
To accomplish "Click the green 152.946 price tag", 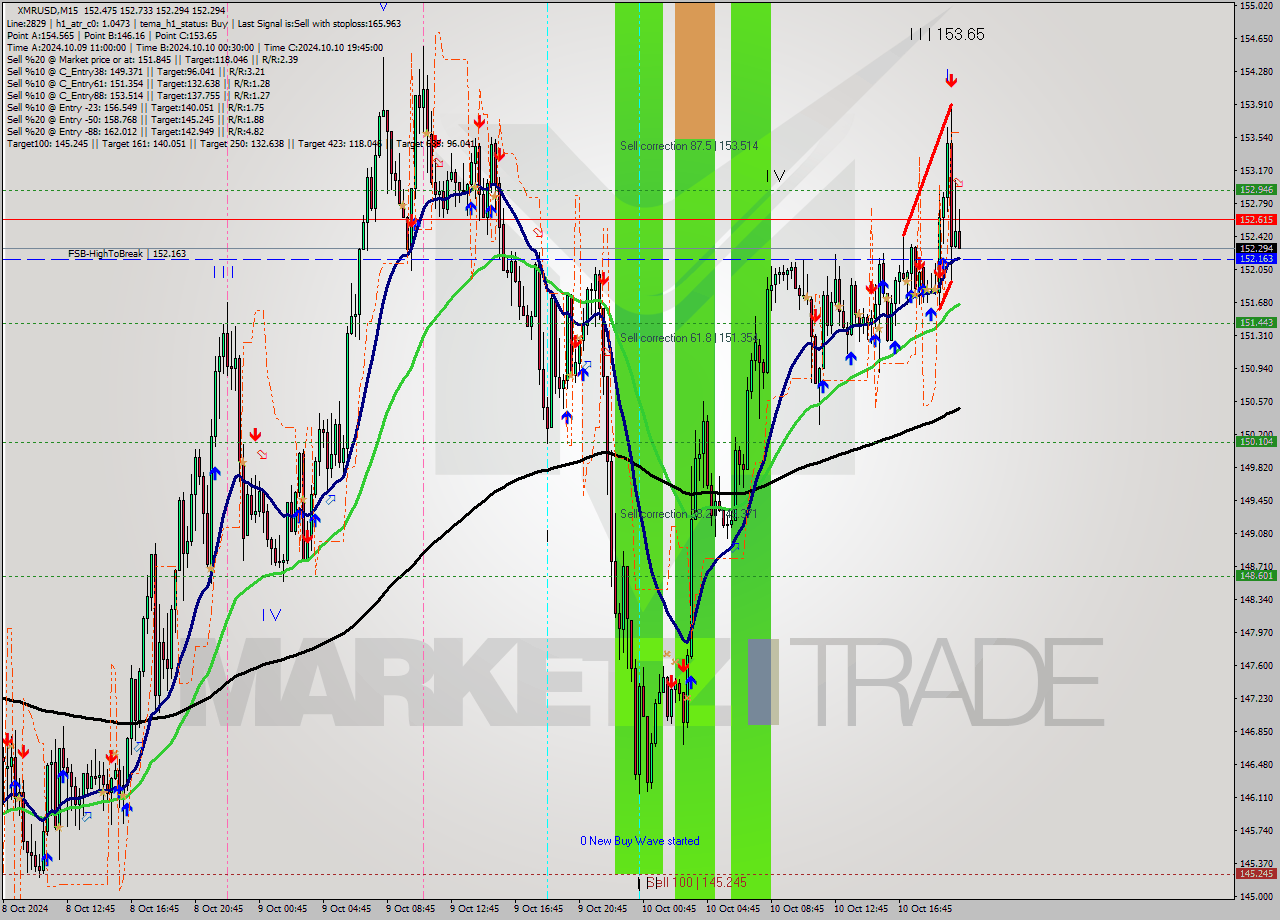I will point(1256,189).
